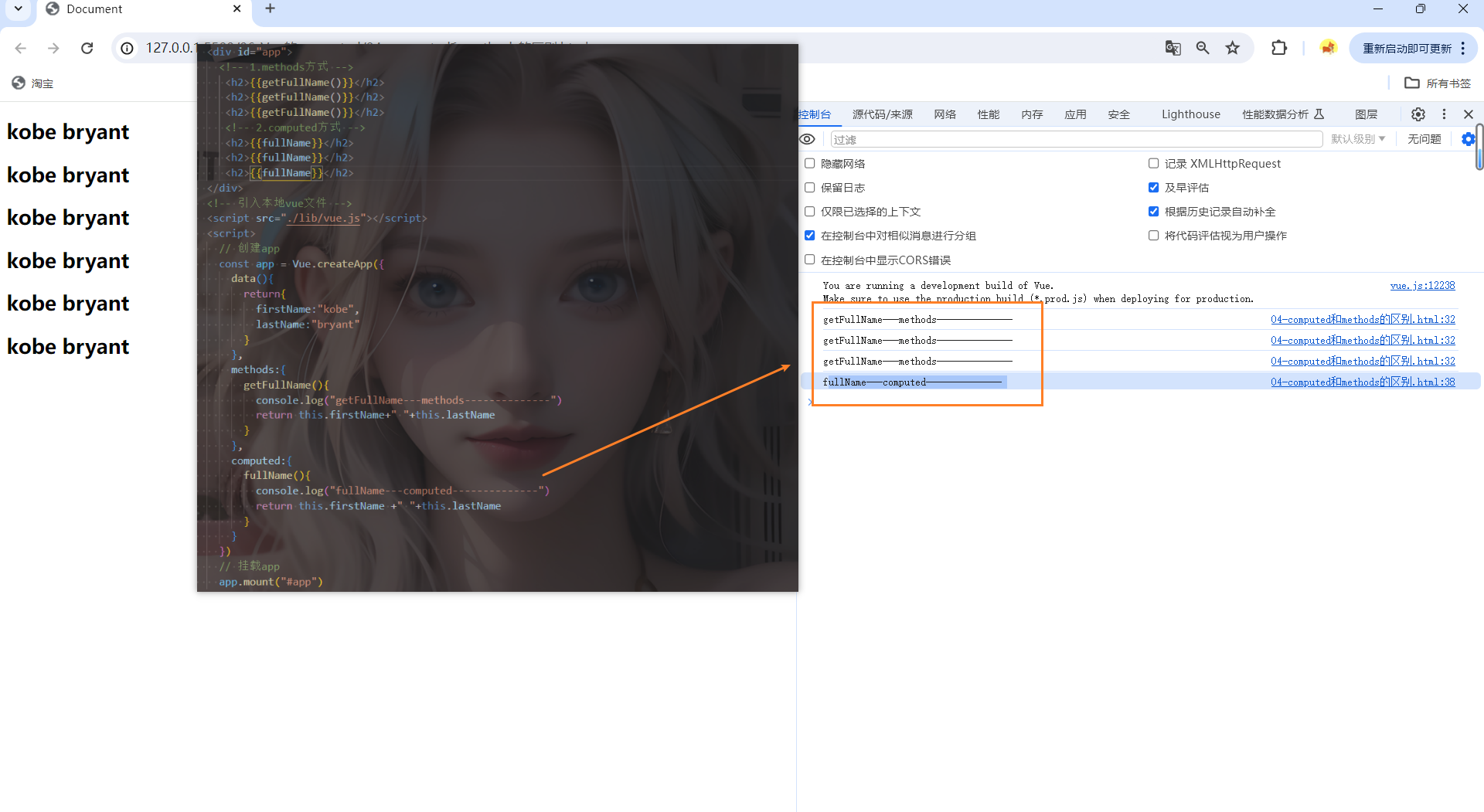Toggle the live expression eye icon
This screenshot has width=1484, height=812.
(x=807, y=139)
